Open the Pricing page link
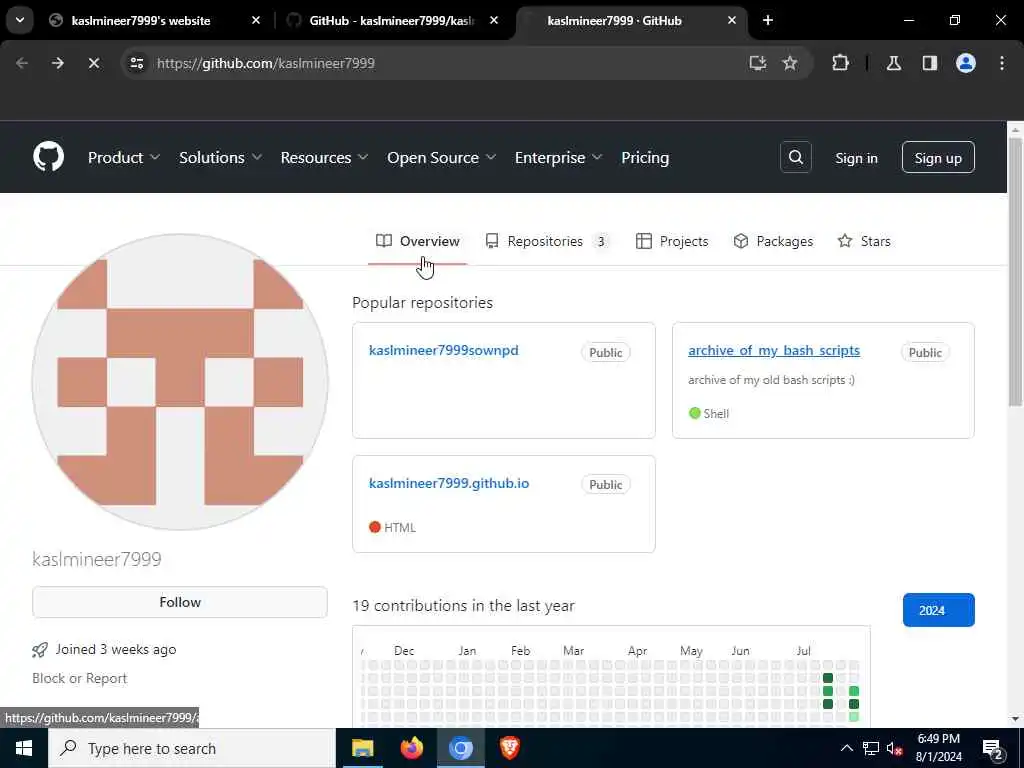Viewport: 1024px width, 768px height. [x=645, y=157]
